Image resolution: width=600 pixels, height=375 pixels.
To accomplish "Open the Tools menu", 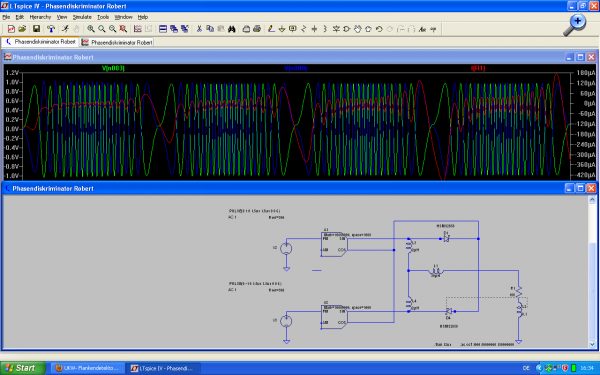I will click(103, 17).
